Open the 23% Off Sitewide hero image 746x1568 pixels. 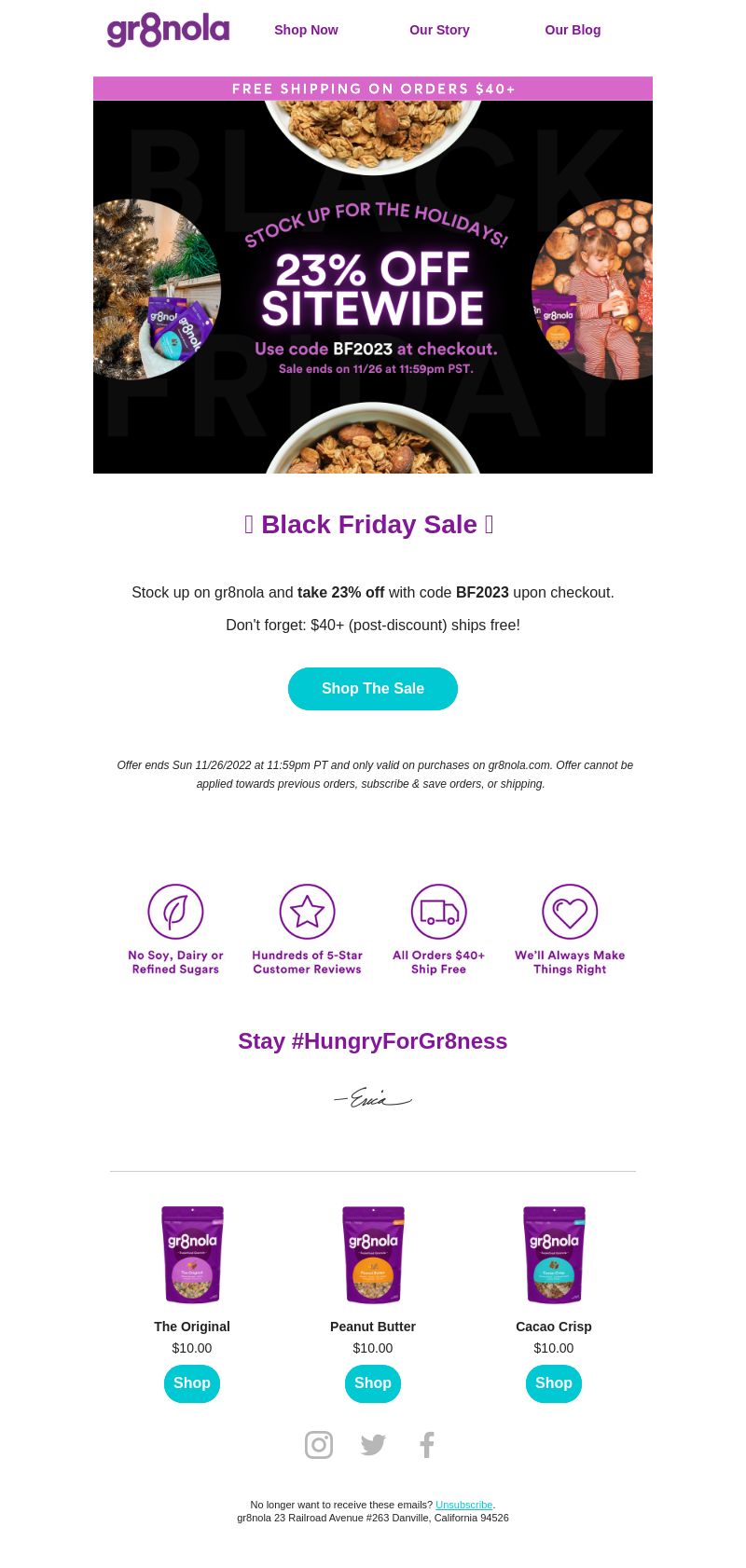point(373,287)
